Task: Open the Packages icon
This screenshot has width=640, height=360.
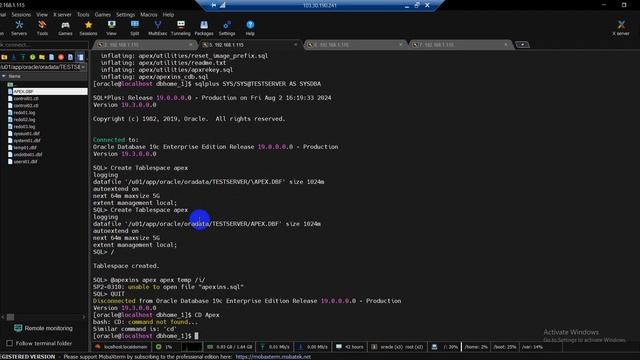Action: [x=204, y=28]
